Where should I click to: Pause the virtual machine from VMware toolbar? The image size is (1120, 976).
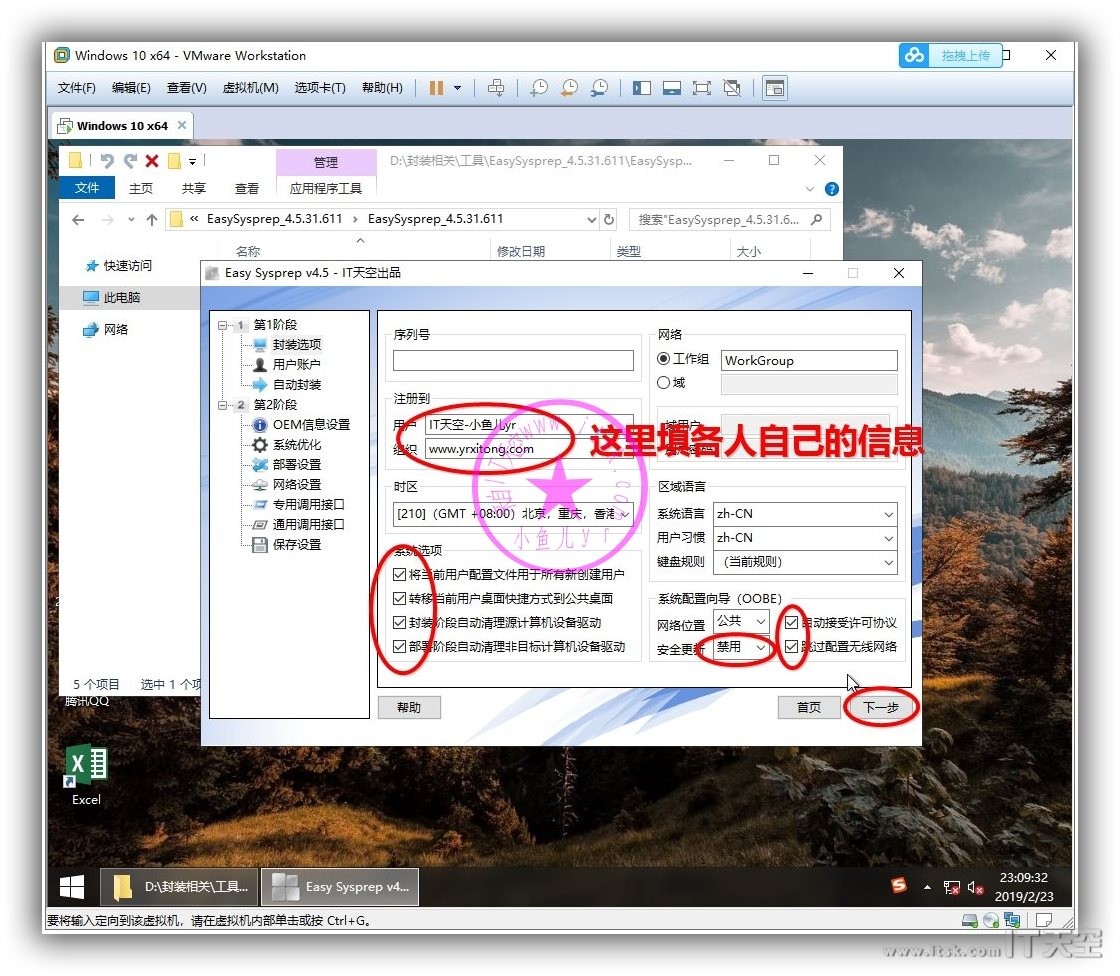436,88
